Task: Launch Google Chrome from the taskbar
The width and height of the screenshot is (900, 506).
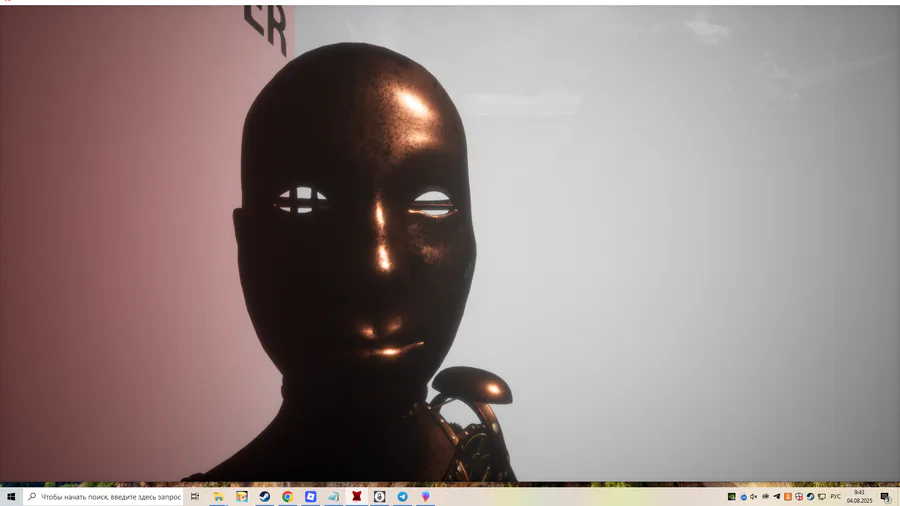Action: [288, 497]
